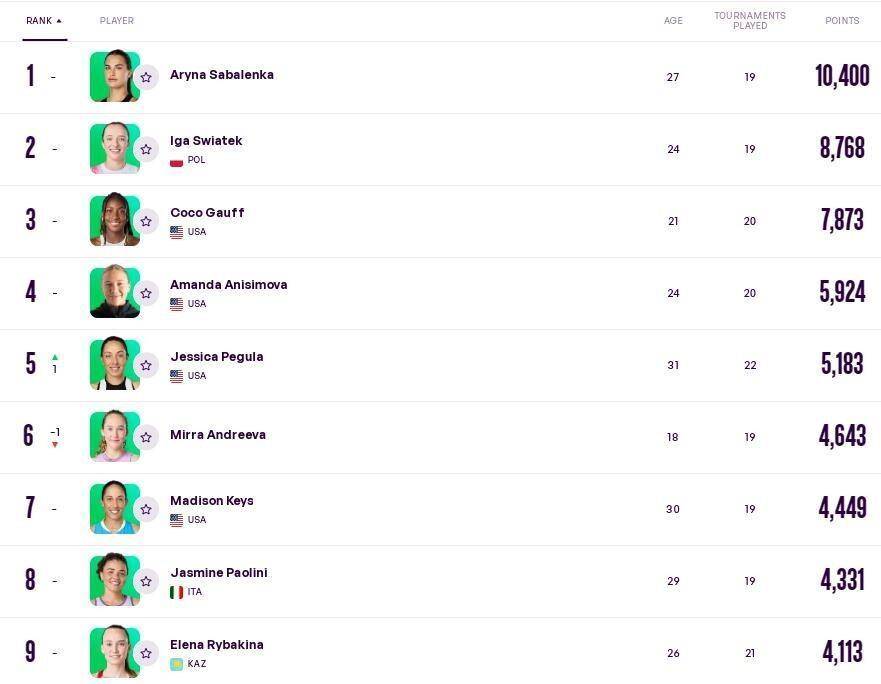Favorite Aryna Sabalenka with star icon
Viewport: 881px width, 684px height.
pos(146,77)
